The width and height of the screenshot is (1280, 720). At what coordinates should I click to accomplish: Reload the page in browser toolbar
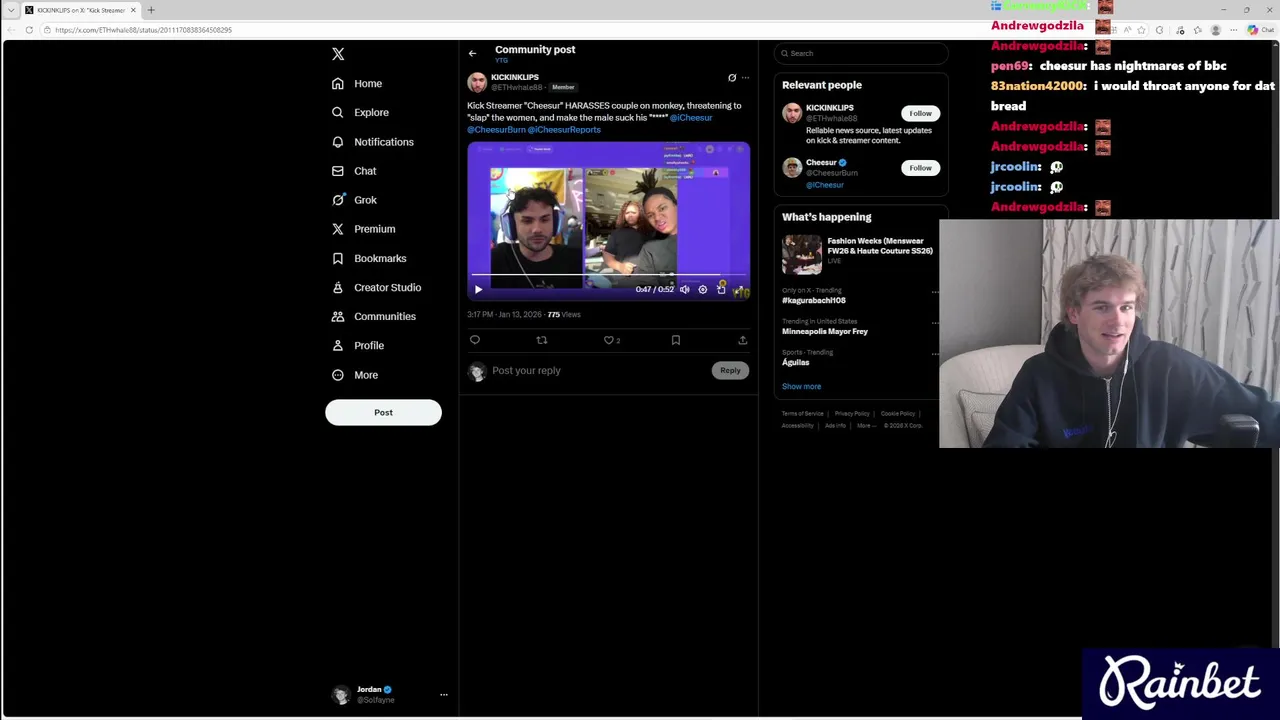[x=29, y=30]
